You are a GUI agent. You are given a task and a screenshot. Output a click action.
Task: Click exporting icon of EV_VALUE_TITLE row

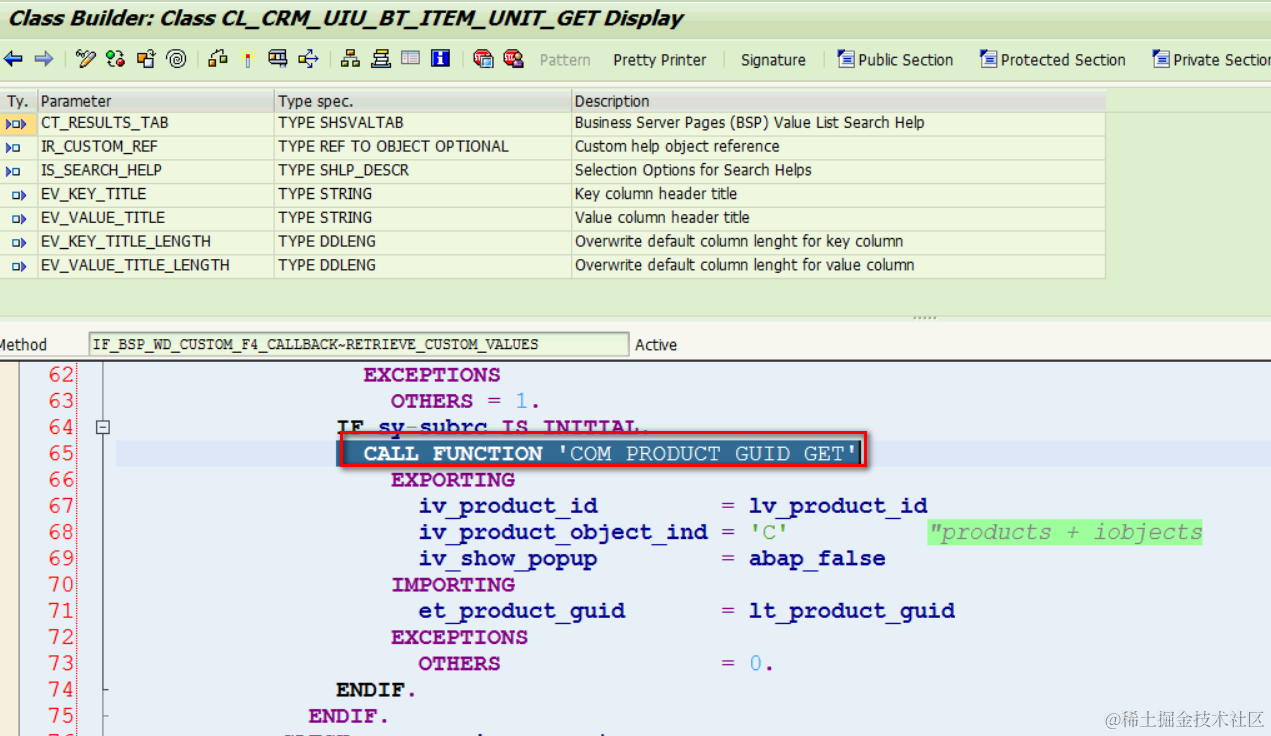18,218
